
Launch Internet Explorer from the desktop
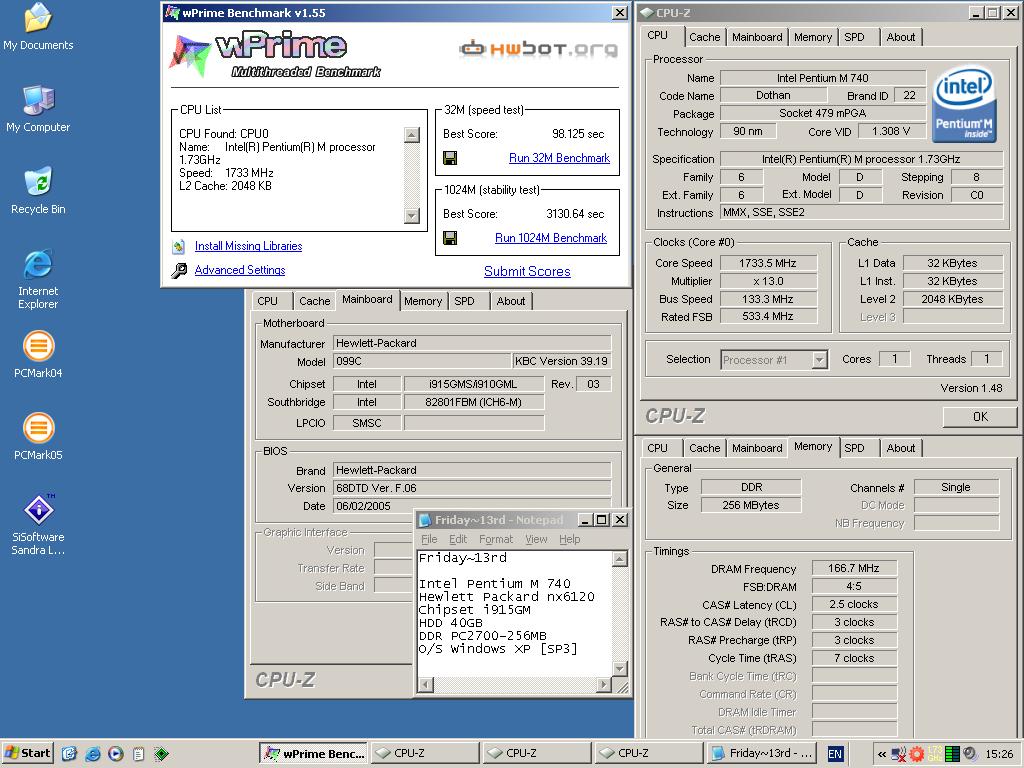pyautogui.click(x=38, y=278)
